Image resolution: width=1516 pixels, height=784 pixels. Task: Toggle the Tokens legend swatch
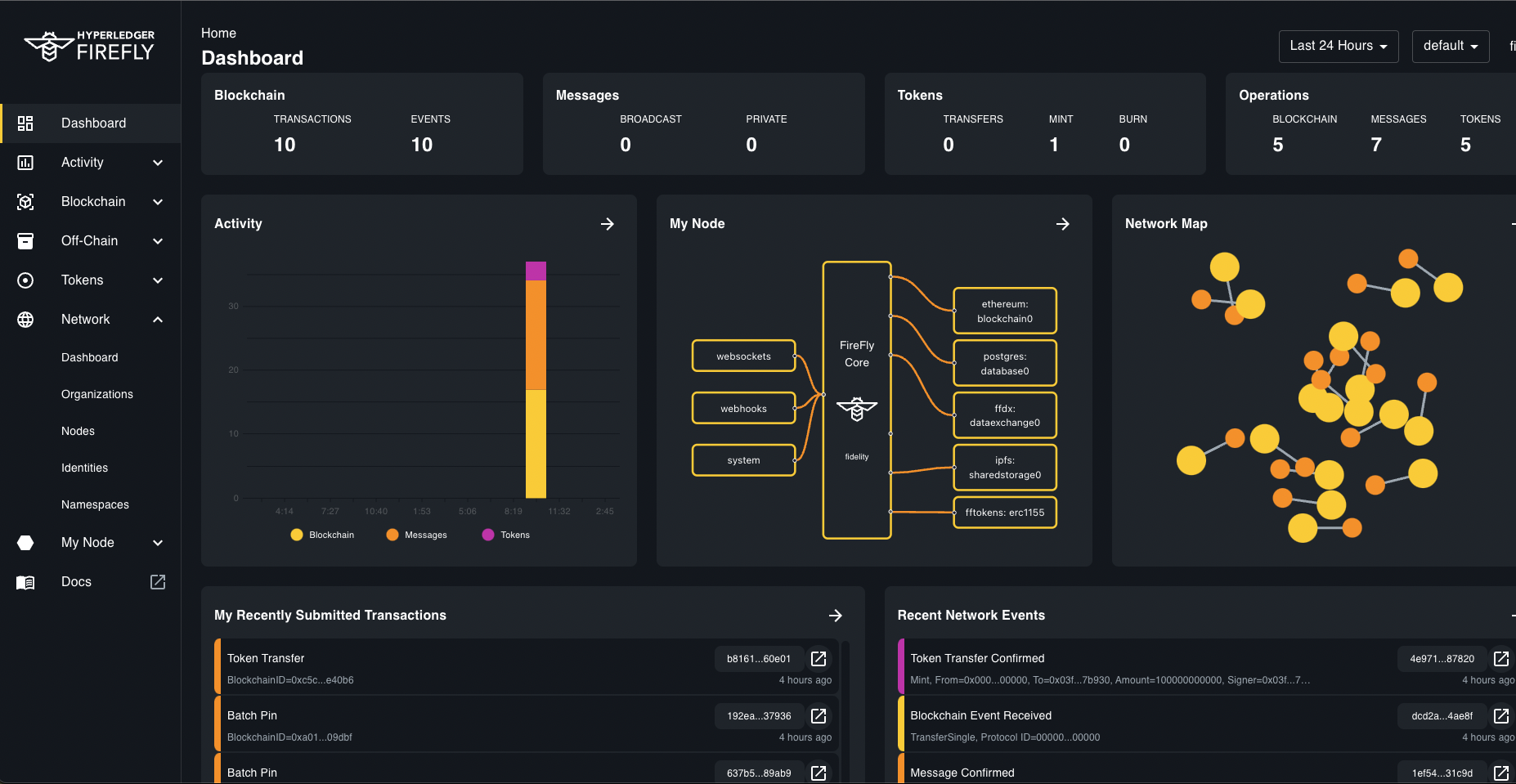tap(488, 535)
